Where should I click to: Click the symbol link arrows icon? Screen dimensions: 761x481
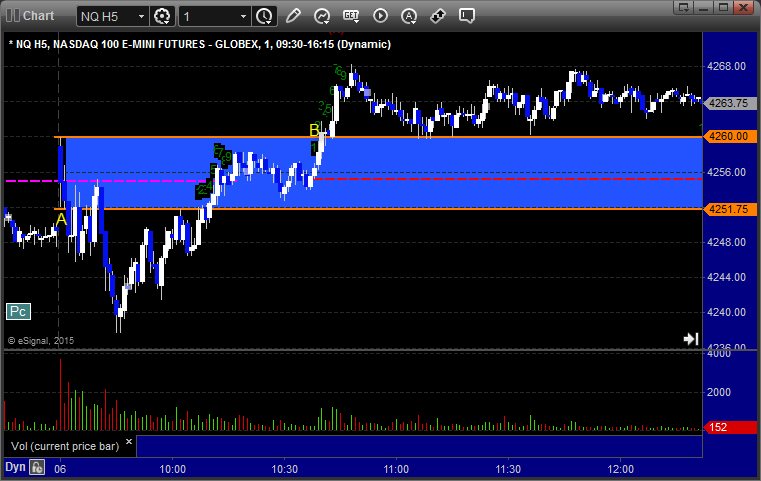point(438,16)
